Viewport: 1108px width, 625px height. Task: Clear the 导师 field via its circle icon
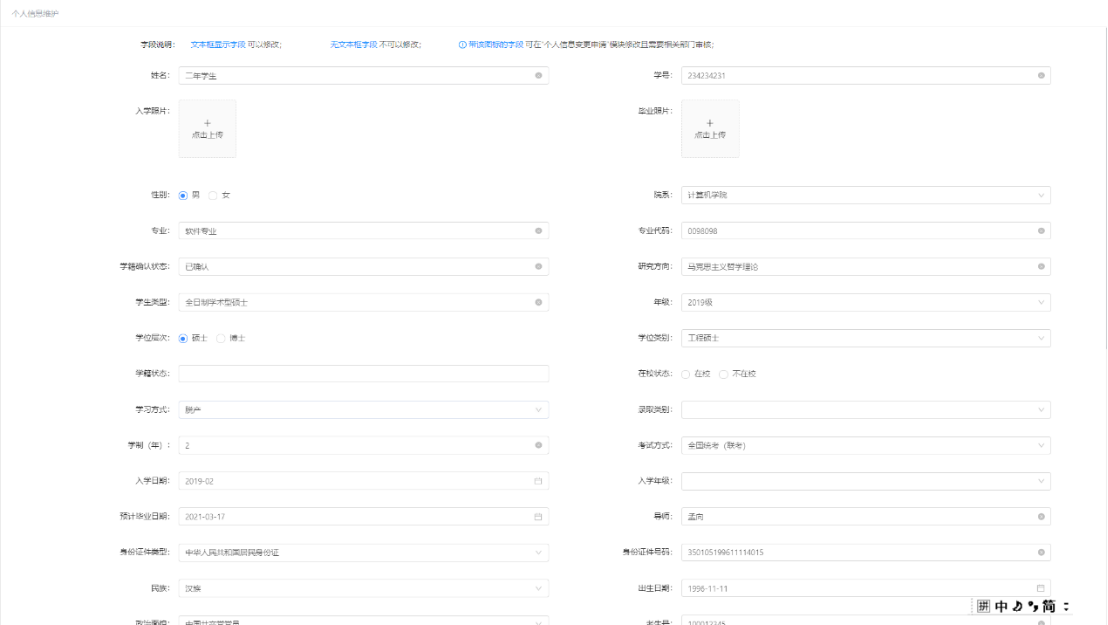[1041, 517]
